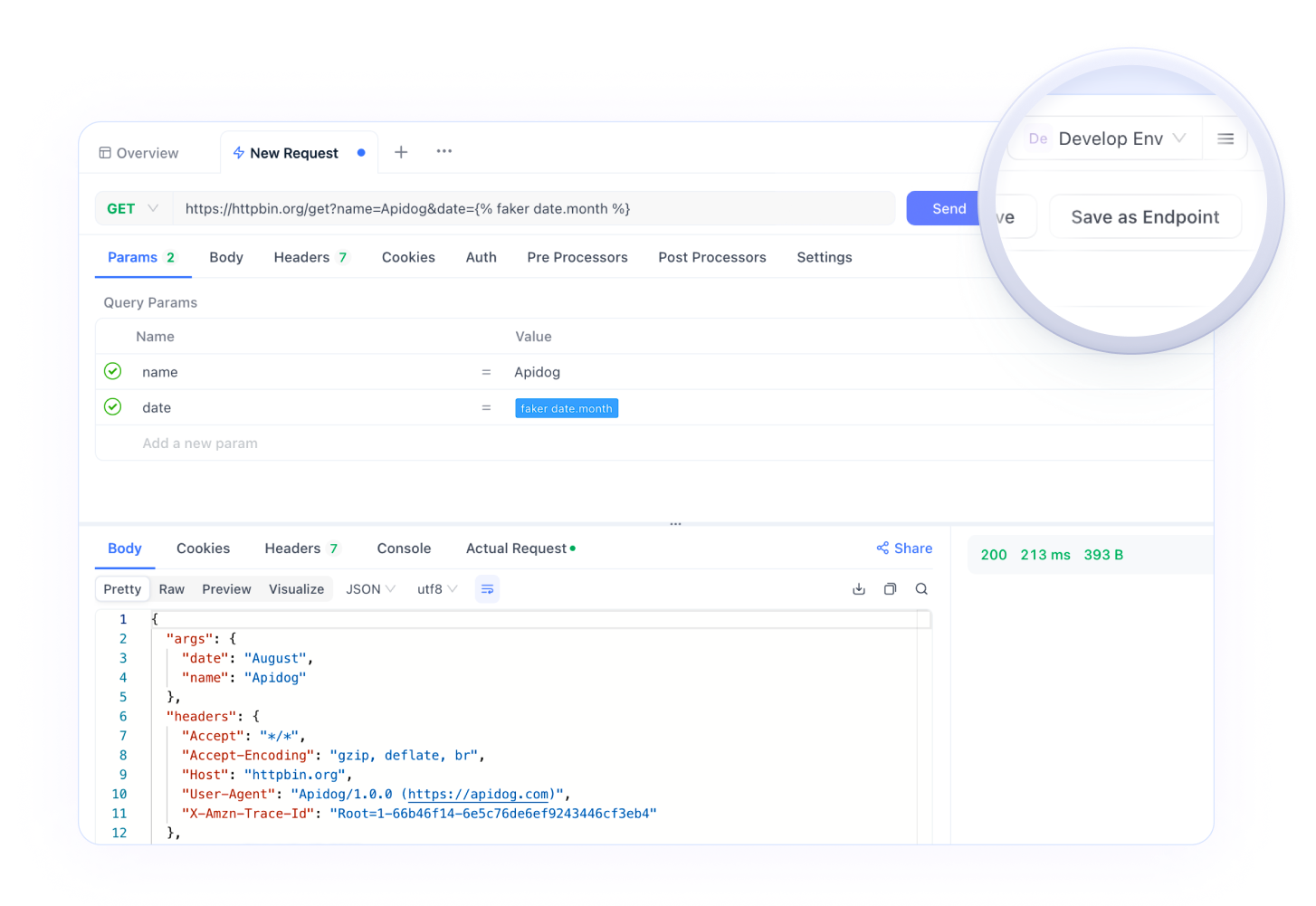Open the hamburger menu beside Develop Env
This screenshot has height=906, width=1316.
pyautogui.click(x=1225, y=138)
